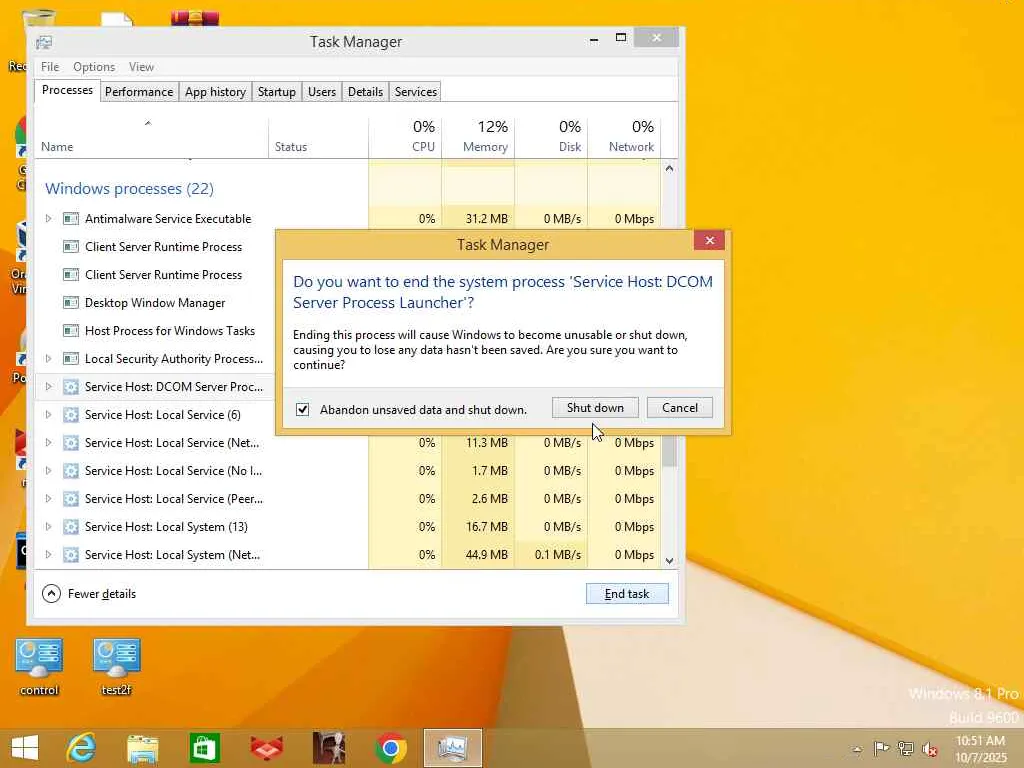The height and width of the screenshot is (768, 1024).
Task: Click gear icon of Local System (13)
Action: (x=71, y=527)
